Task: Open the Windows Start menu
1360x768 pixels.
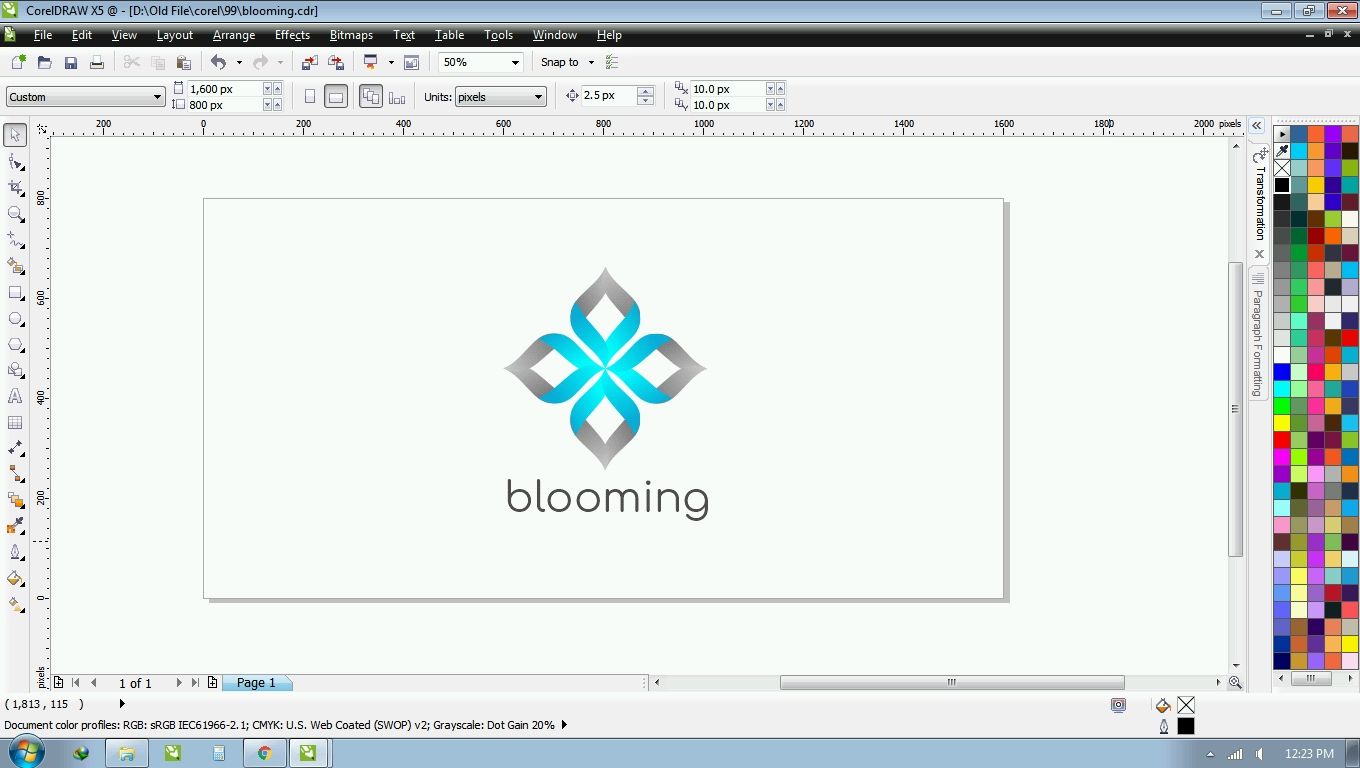Action: (25, 752)
